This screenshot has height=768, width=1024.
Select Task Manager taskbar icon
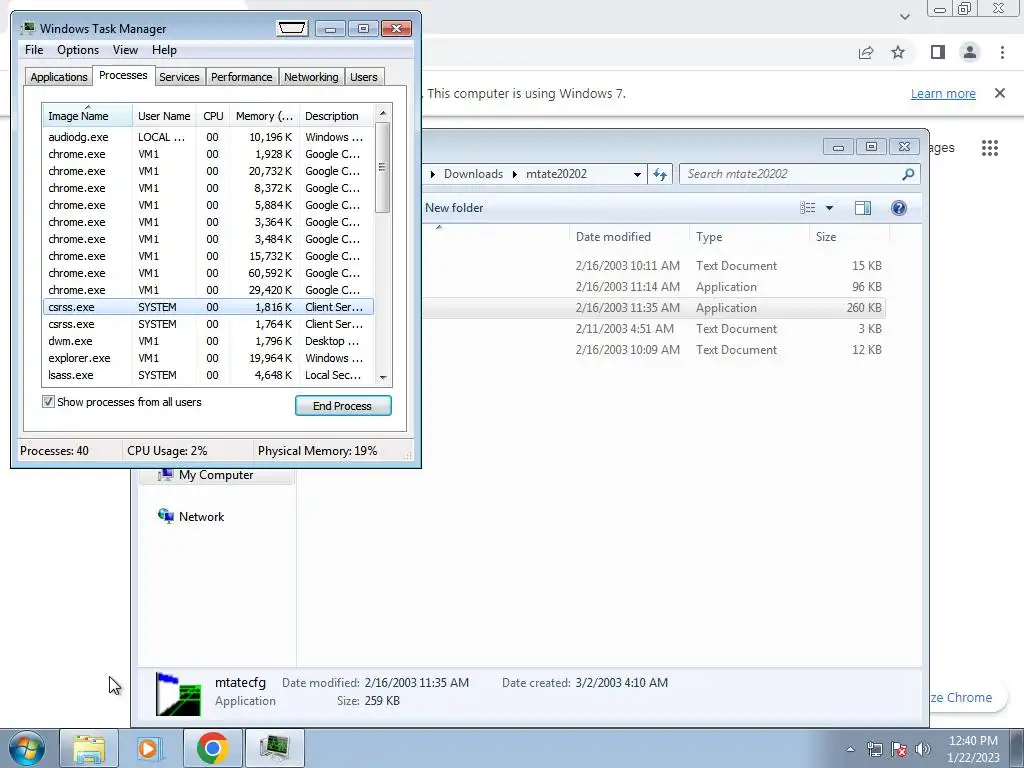pos(274,748)
